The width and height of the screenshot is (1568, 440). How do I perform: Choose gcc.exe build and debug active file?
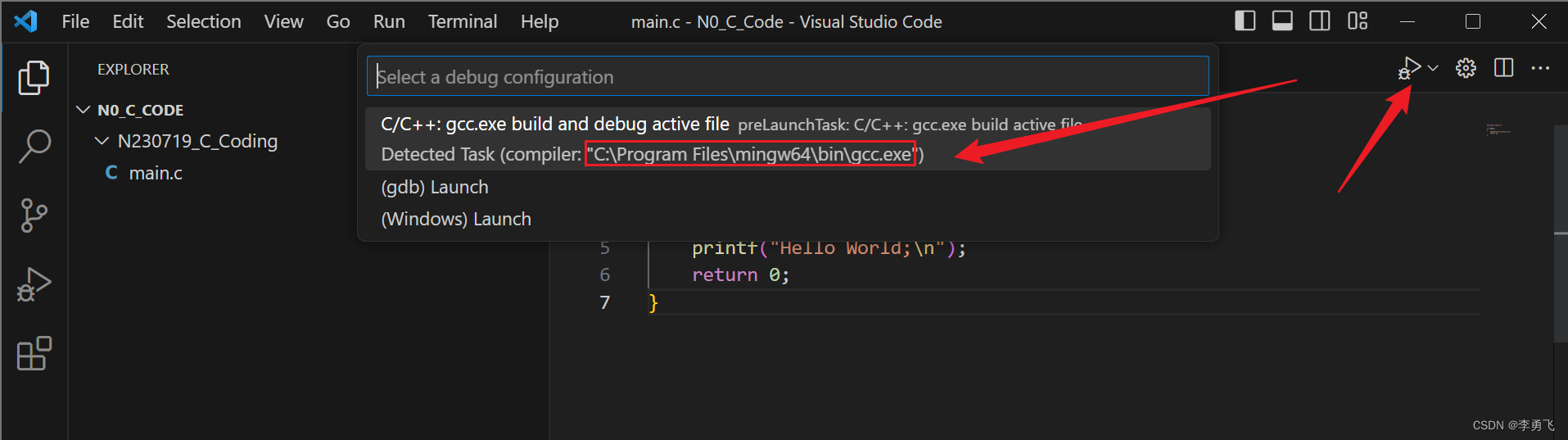[x=788, y=138]
